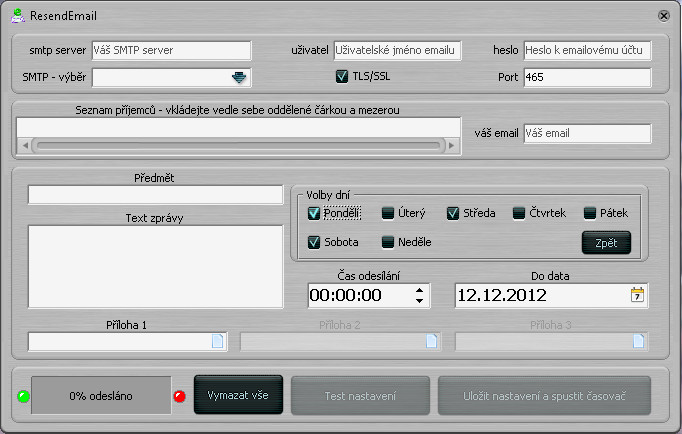682x434 pixels.
Task: Click the Vymazat vše button
Action: click(x=238, y=395)
